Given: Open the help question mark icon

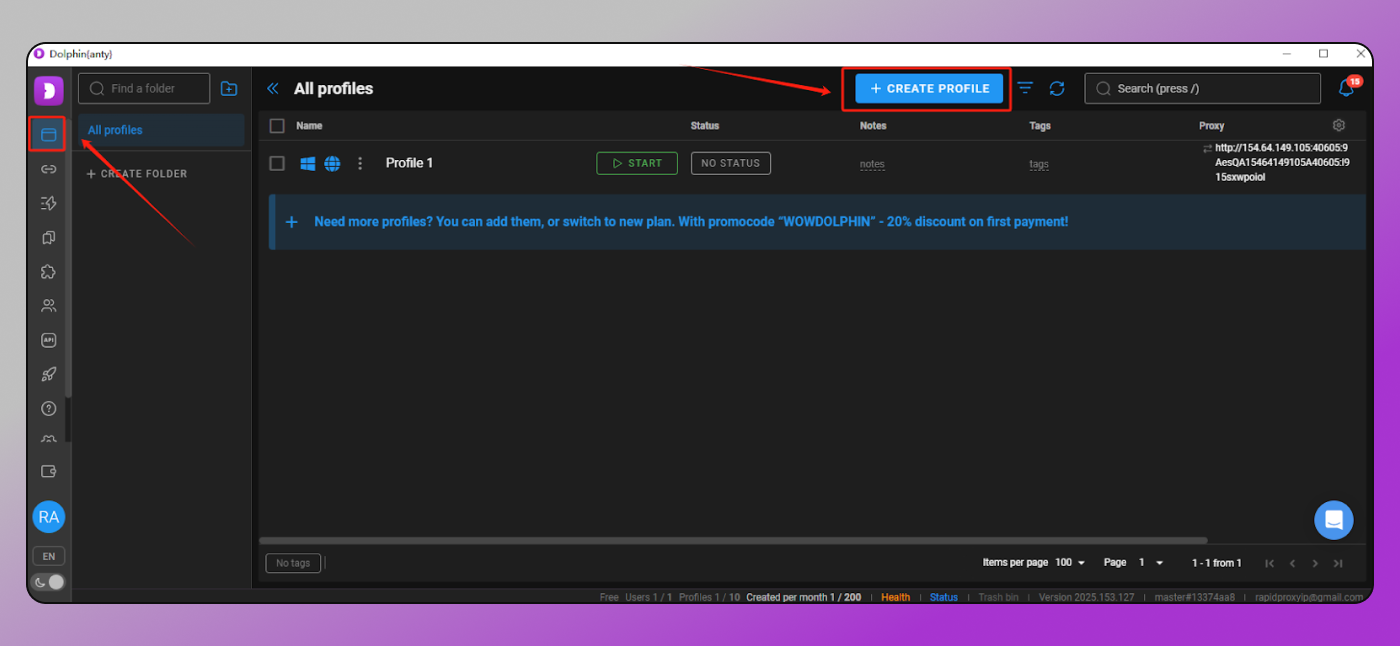Looking at the screenshot, I should [48, 409].
